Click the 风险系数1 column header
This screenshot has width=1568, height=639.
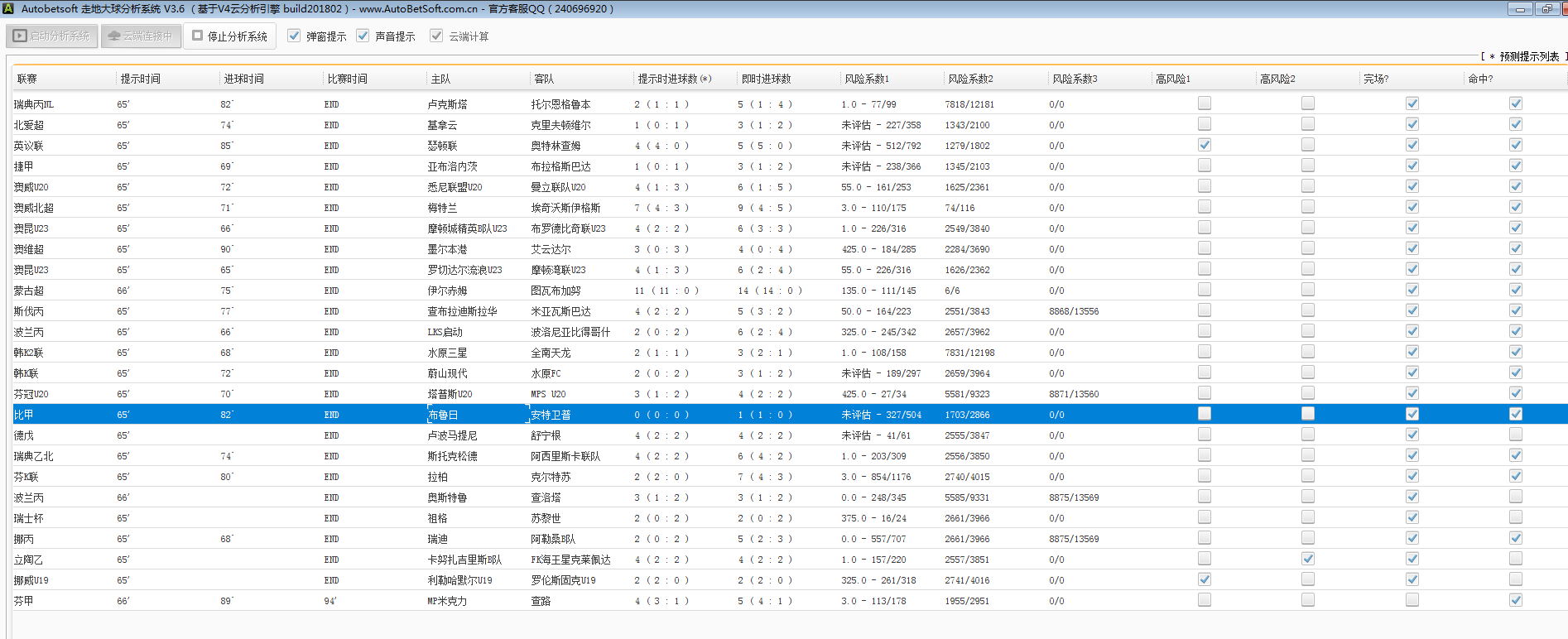click(x=866, y=79)
